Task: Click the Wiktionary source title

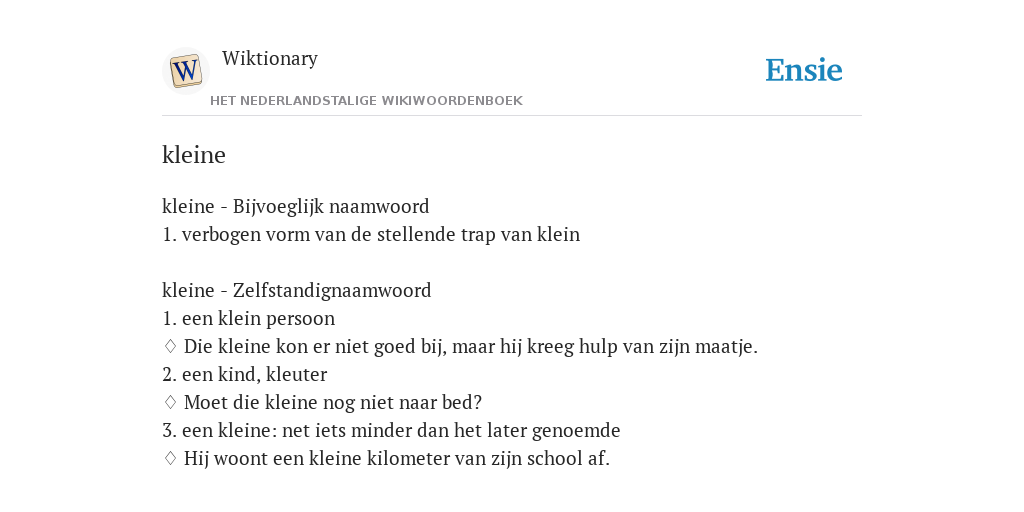Action: pyautogui.click(x=270, y=58)
